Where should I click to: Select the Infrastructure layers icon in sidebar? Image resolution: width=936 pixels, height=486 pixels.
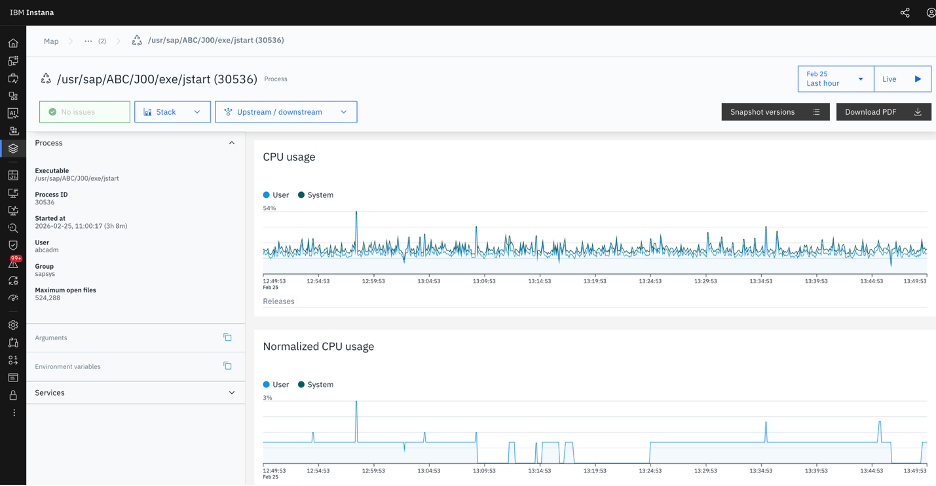(x=13, y=148)
